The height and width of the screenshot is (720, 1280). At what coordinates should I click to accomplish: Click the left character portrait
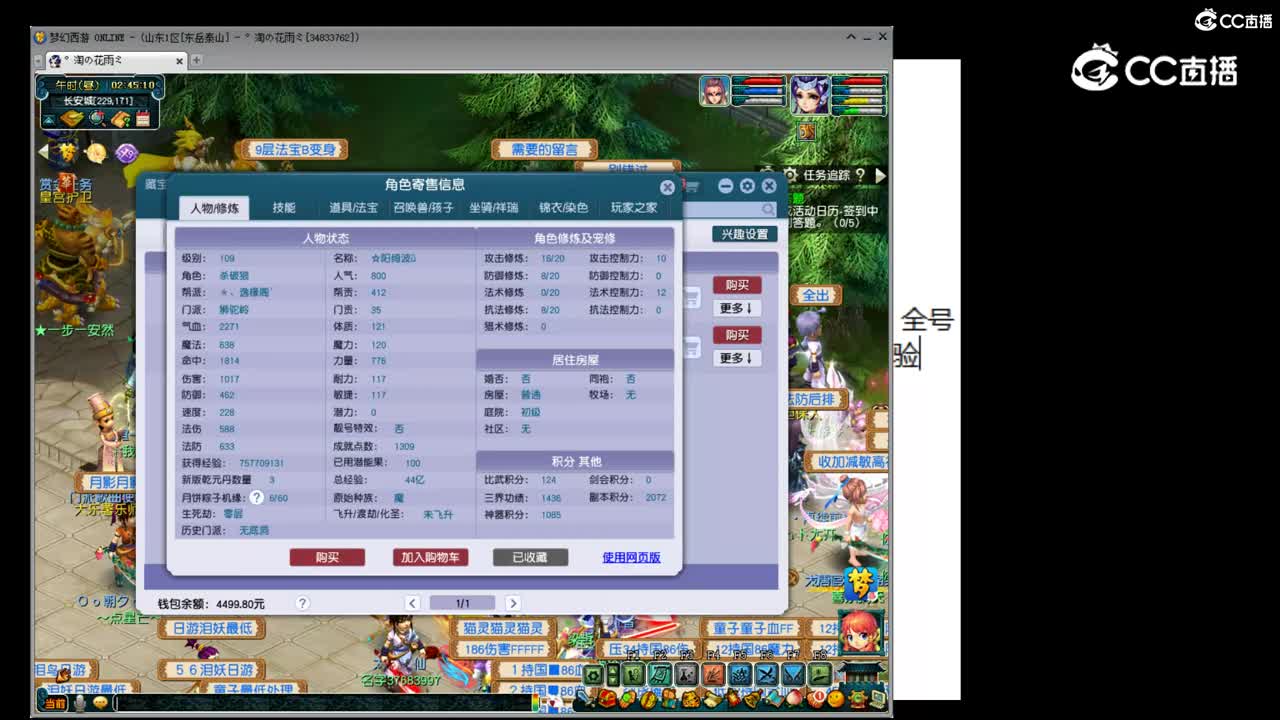714,91
